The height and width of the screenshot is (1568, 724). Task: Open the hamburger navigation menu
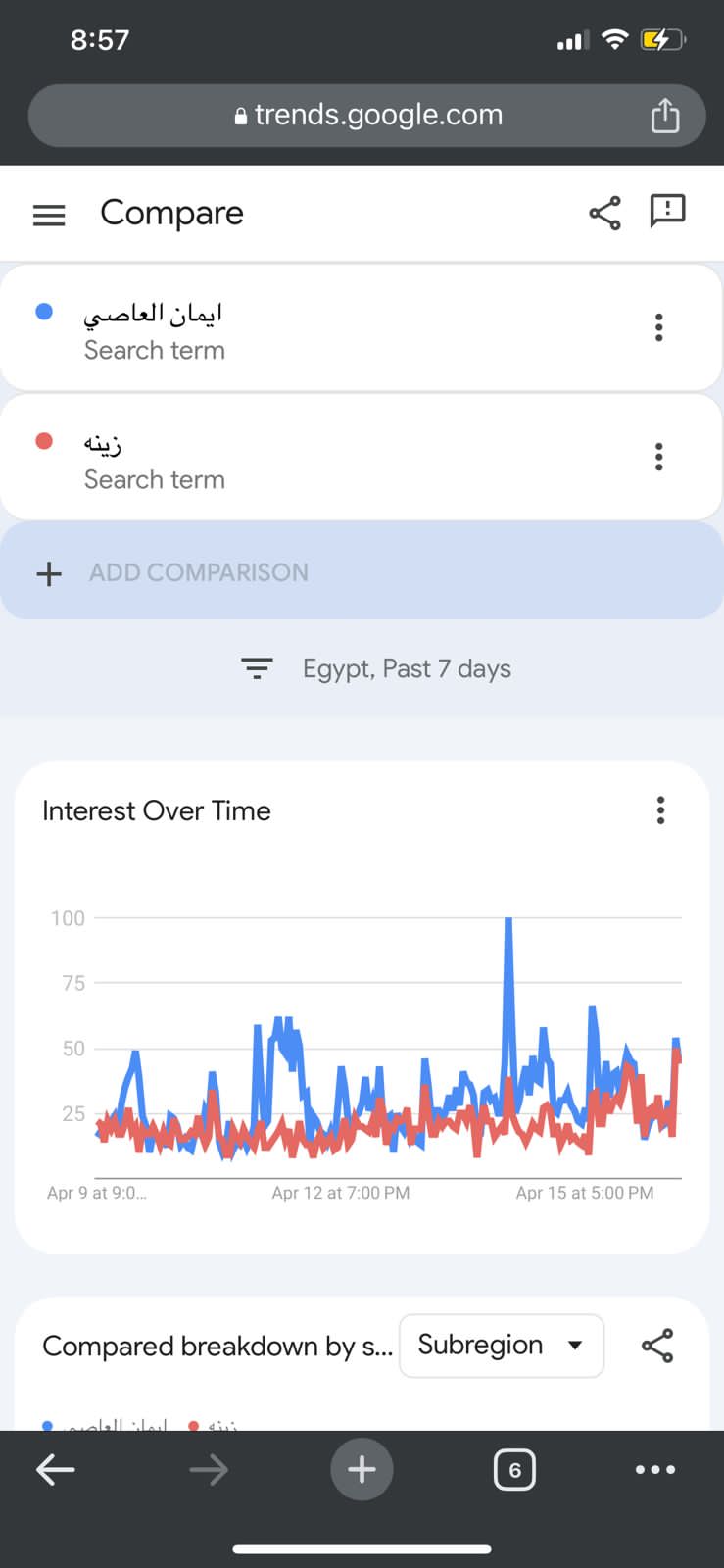point(49,215)
